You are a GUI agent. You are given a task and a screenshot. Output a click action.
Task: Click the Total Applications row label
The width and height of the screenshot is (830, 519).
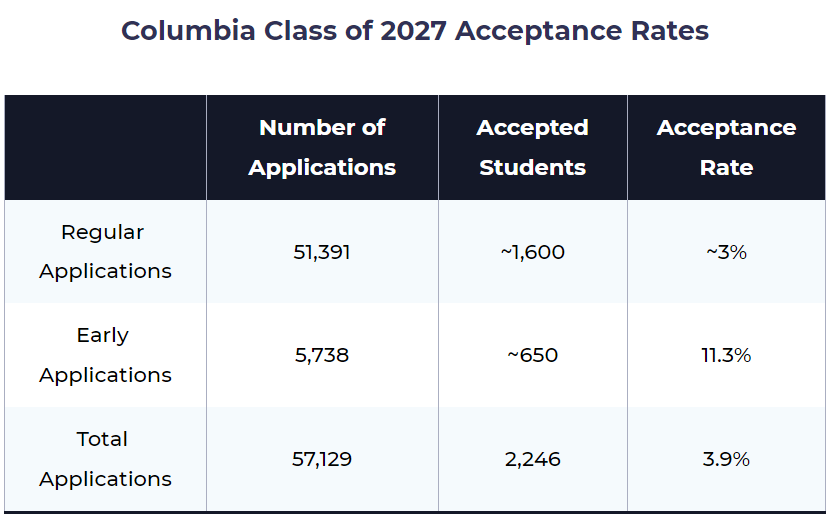coord(105,459)
